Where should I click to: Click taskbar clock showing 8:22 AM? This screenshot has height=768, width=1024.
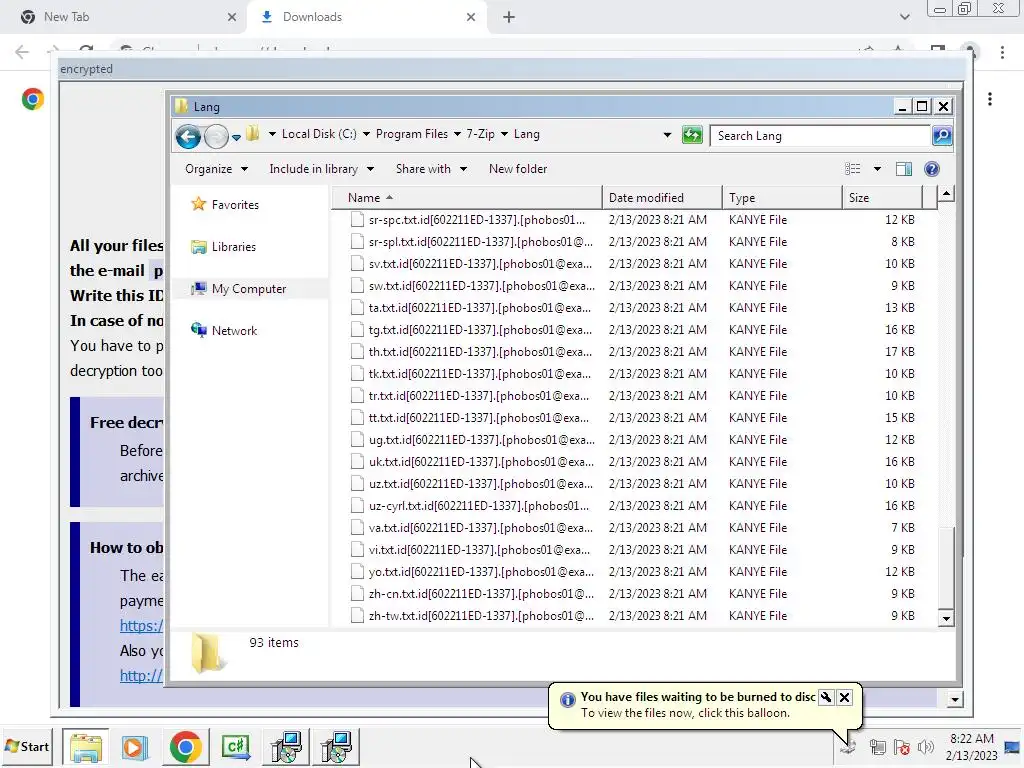pos(971,746)
